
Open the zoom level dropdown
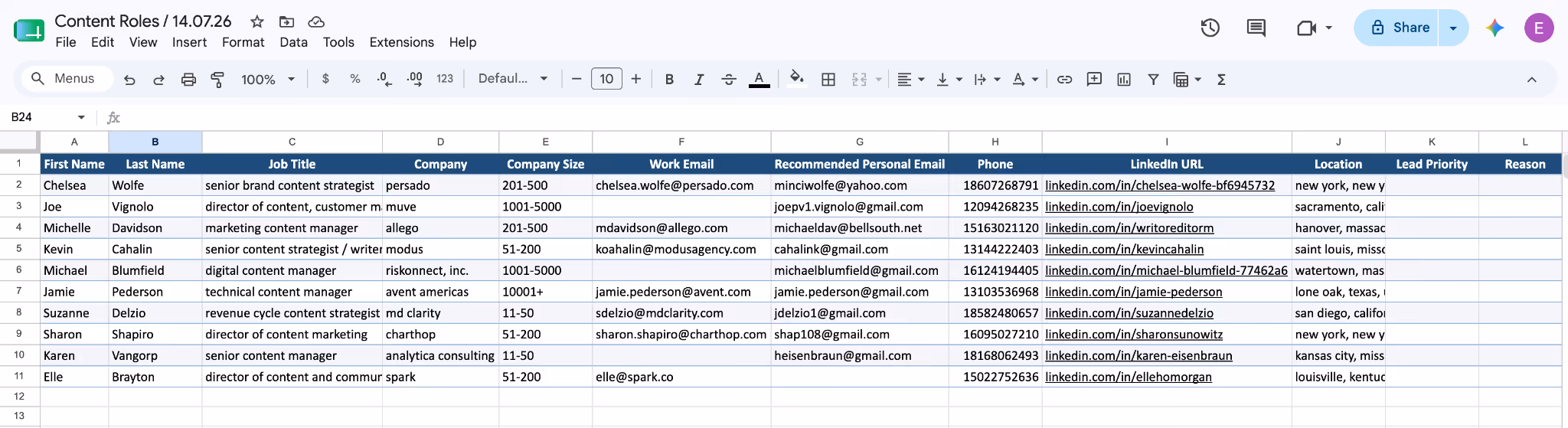click(x=268, y=79)
